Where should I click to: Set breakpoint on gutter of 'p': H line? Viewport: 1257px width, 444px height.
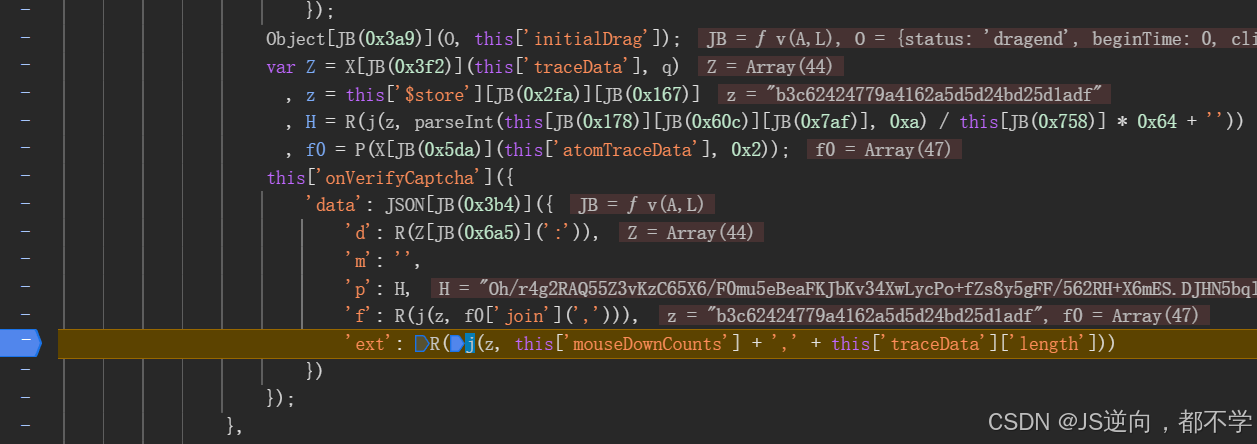[24, 288]
